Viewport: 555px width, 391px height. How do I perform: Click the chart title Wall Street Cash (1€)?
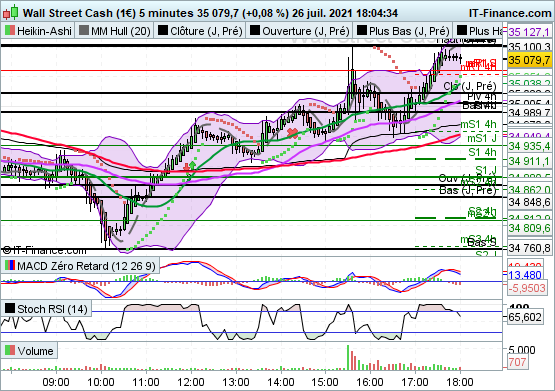[80, 13]
